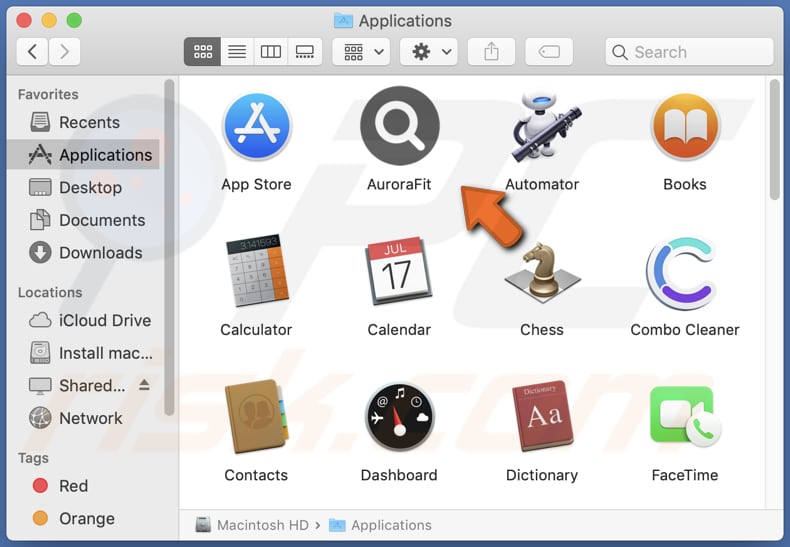Click the Combo Cleaner name label
The width and height of the screenshot is (790, 547).
pyautogui.click(x=685, y=329)
